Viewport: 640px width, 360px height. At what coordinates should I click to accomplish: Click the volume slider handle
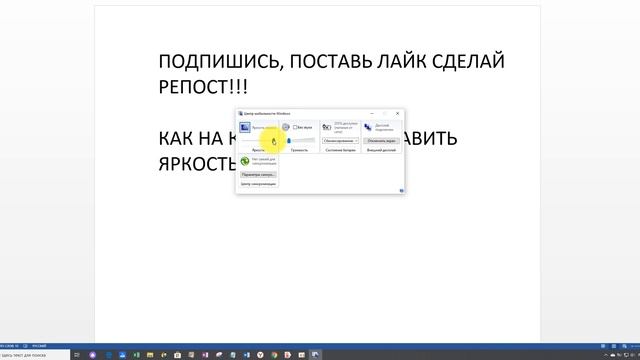pyautogui.click(x=289, y=141)
